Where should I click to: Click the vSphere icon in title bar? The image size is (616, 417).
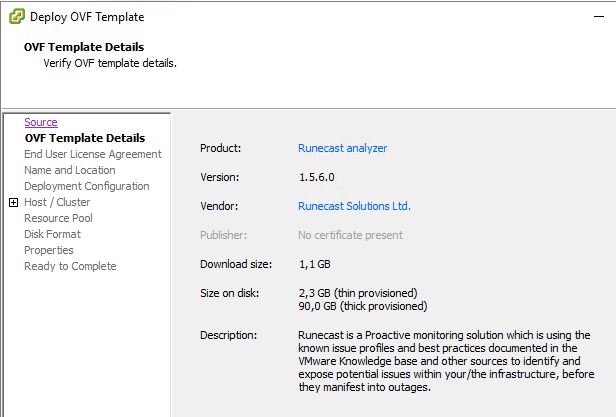[x=16, y=17]
